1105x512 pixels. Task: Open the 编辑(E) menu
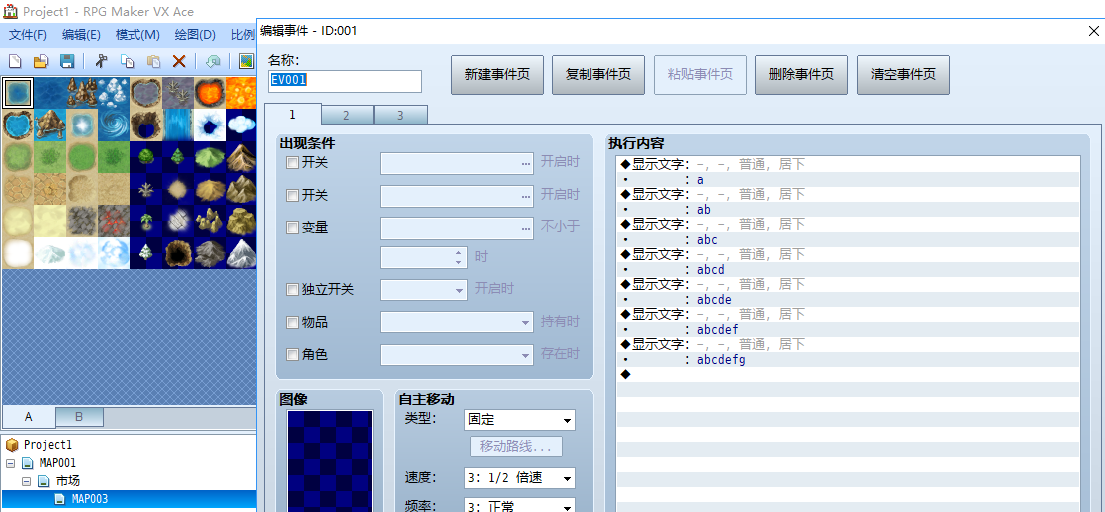82,35
